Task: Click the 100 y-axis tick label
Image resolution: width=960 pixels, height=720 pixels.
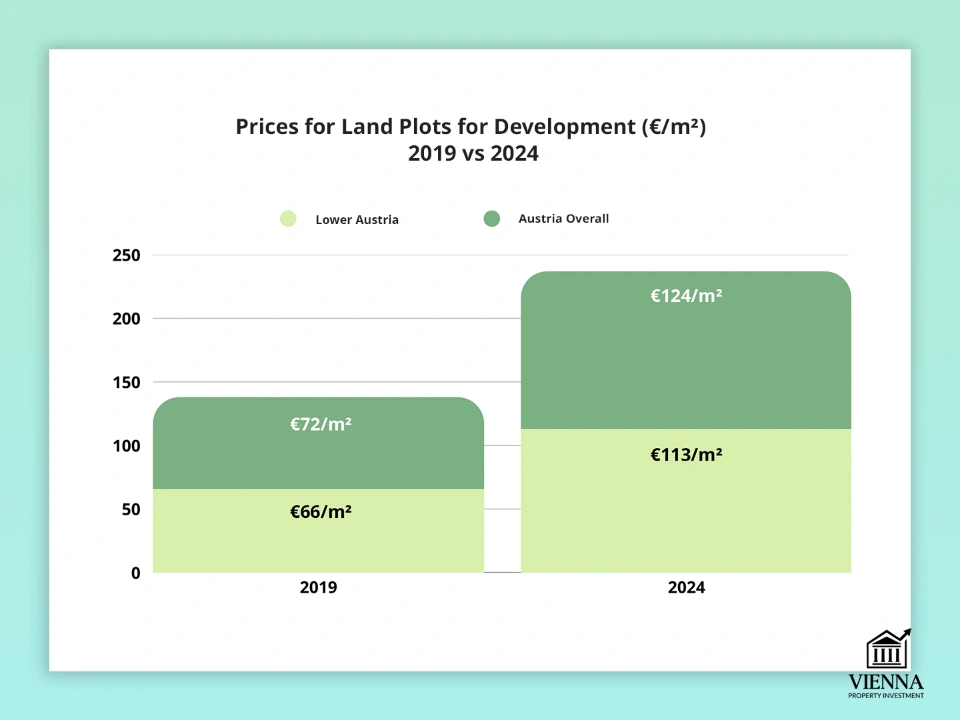Action: click(125, 446)
